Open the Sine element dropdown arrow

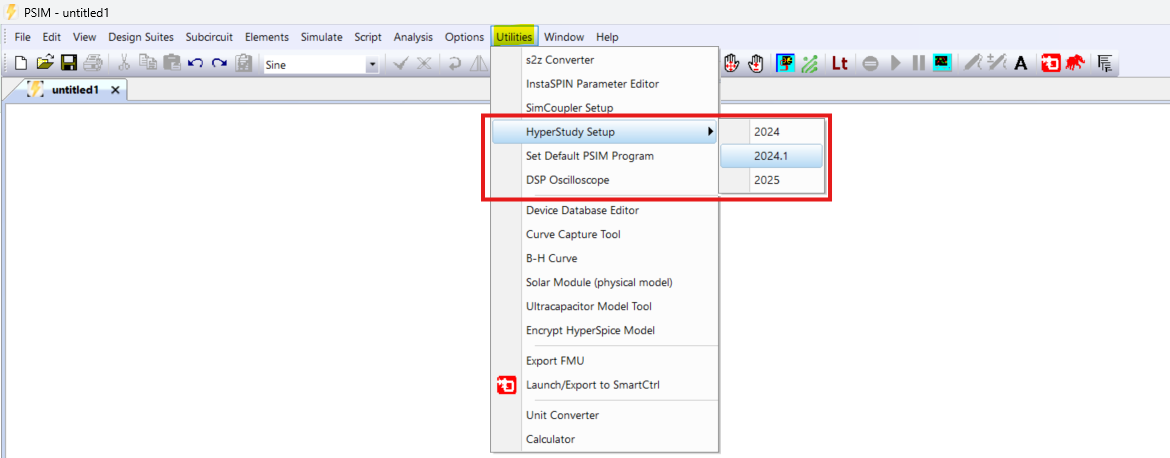tap(372, 65)
